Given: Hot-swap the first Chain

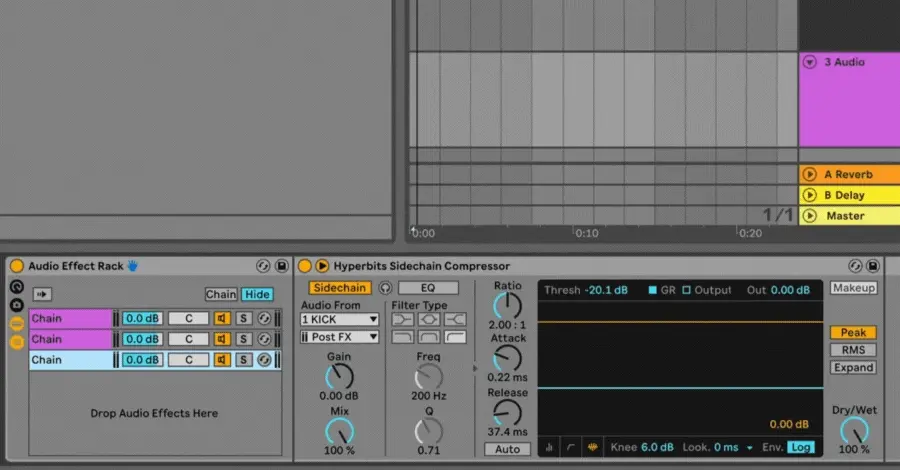Looking at the screenshot, I should pyautogui.click(x=264, y=318).
